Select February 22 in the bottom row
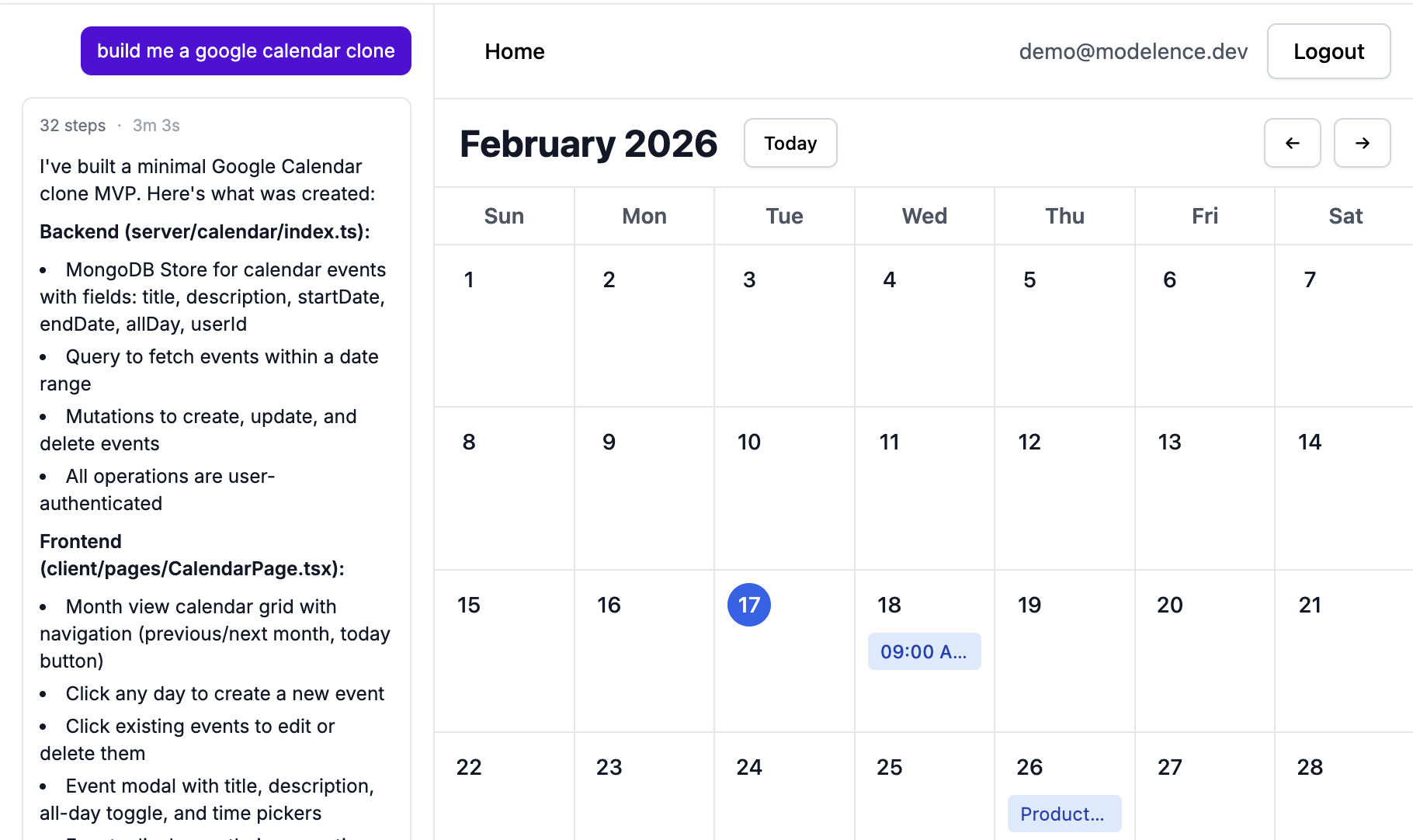The image size is (1413, 840). pyautogui.click(x=504, y=784)
